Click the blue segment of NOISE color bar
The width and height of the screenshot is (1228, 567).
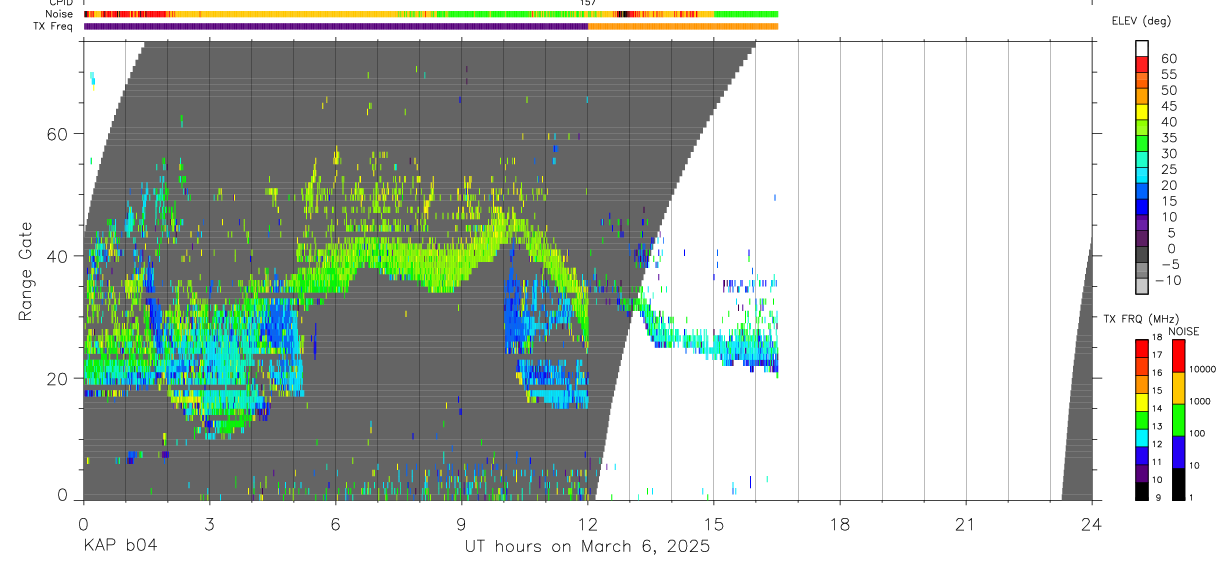(x=1178, y=452)
